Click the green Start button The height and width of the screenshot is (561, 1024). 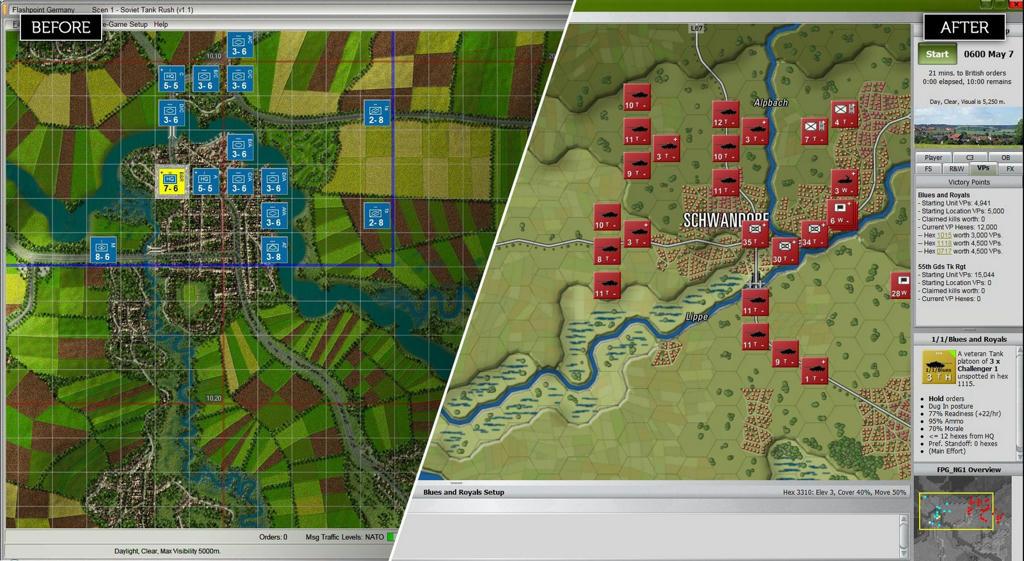pos(937,54)
